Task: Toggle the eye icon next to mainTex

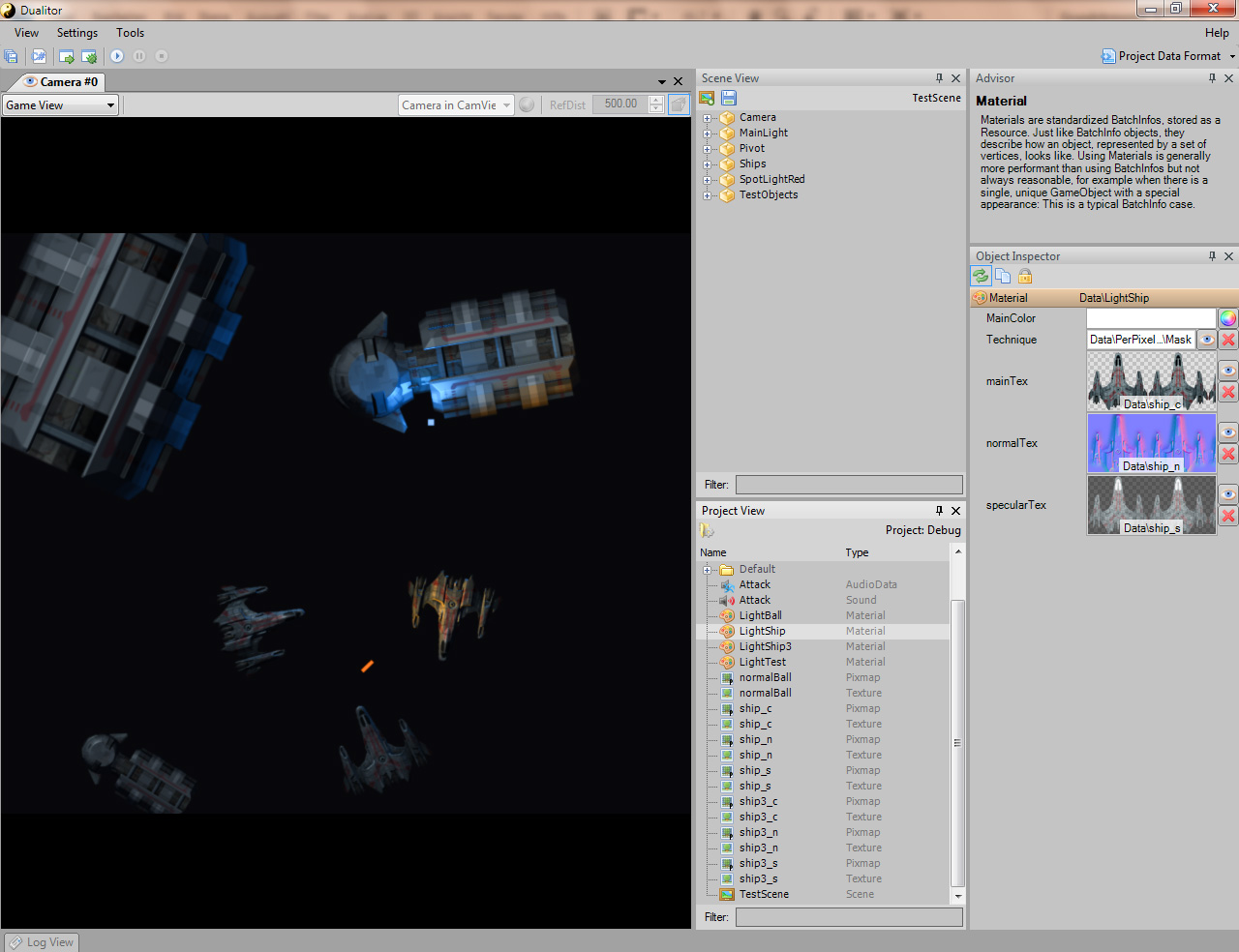Action: [1228, 369]
